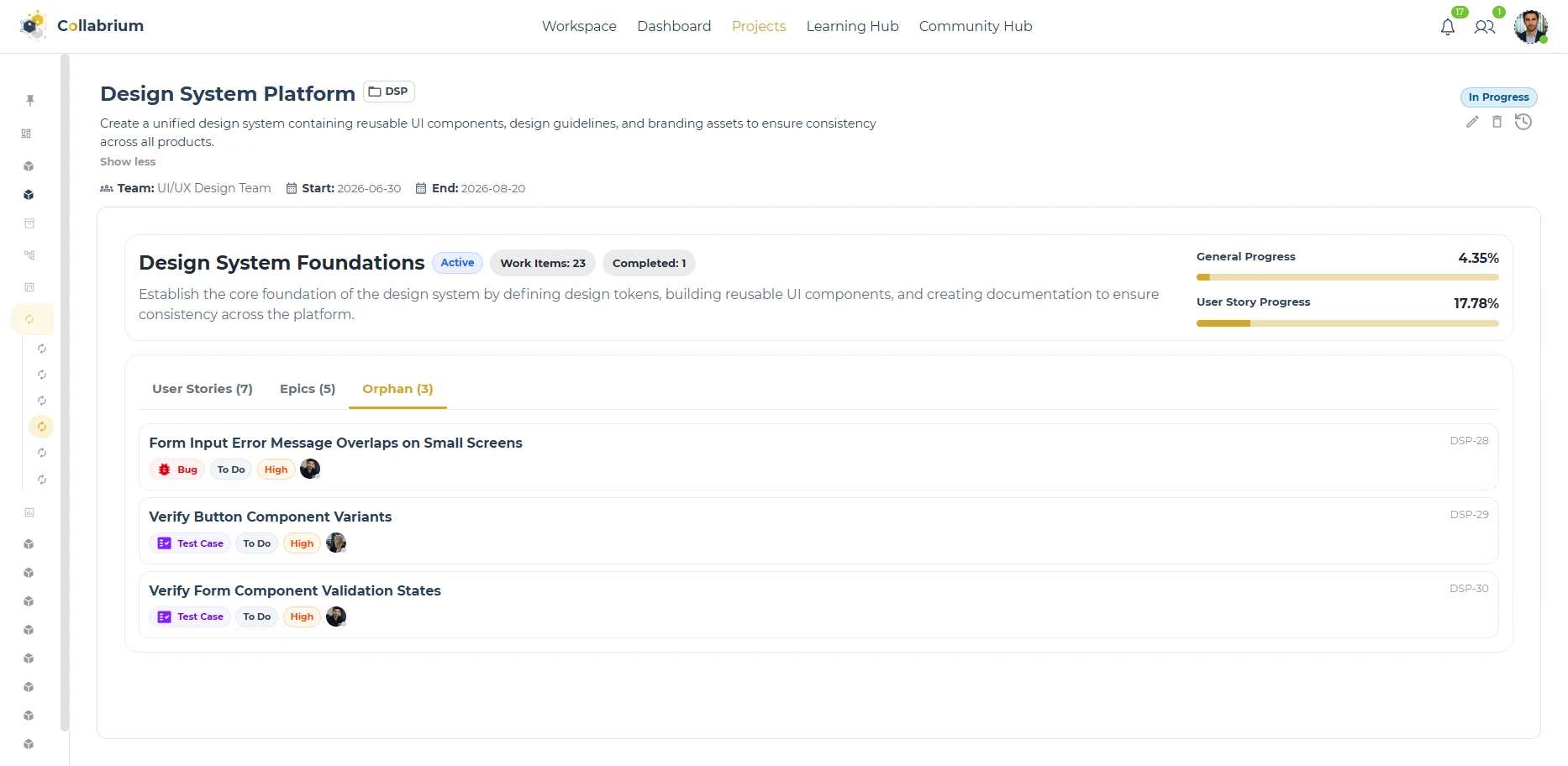The height and width of the screenshot is (766, 1568).
Task: Click the gray cube icon just below the chart icon
Action: pos(29,544)
